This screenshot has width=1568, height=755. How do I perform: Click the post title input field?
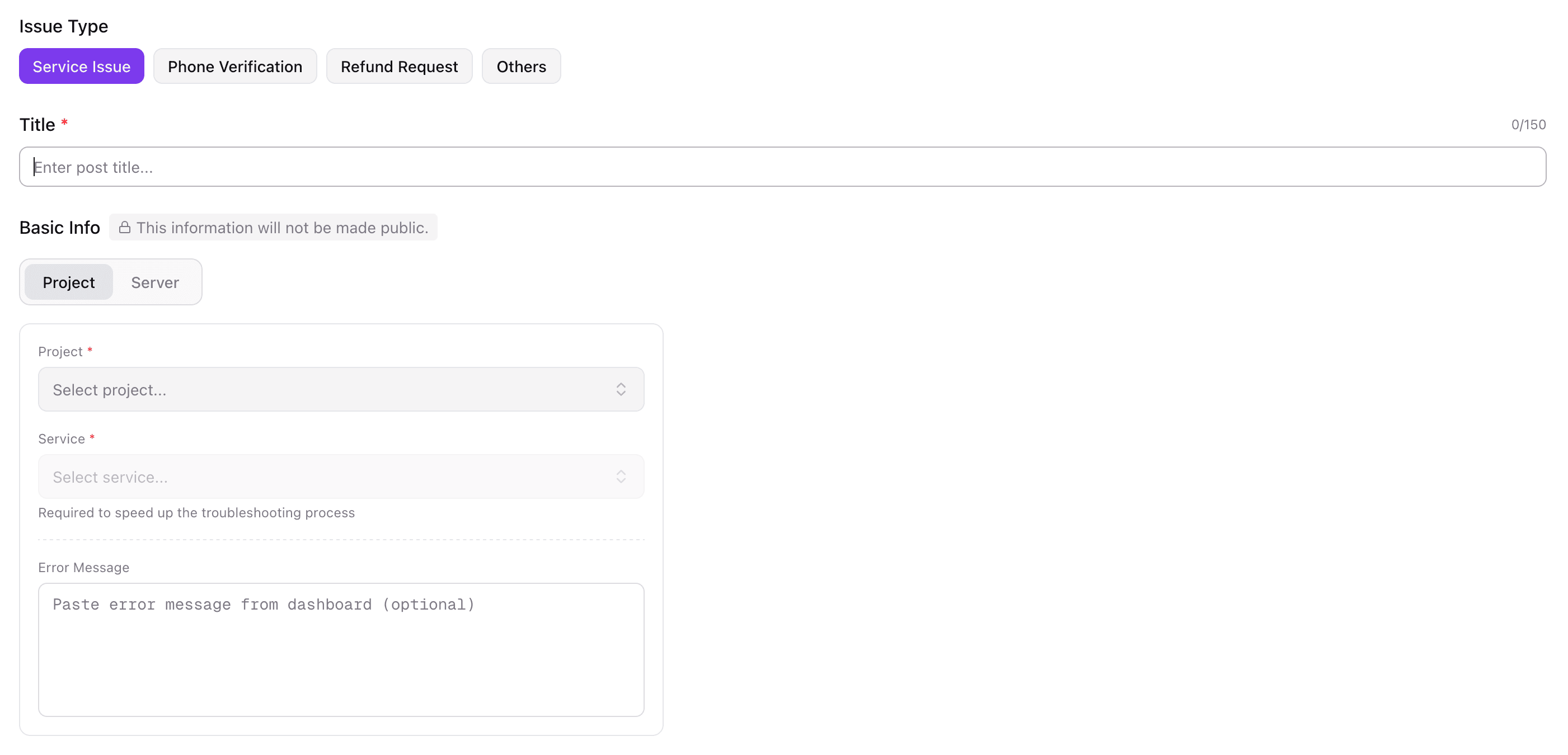(782, 167)
